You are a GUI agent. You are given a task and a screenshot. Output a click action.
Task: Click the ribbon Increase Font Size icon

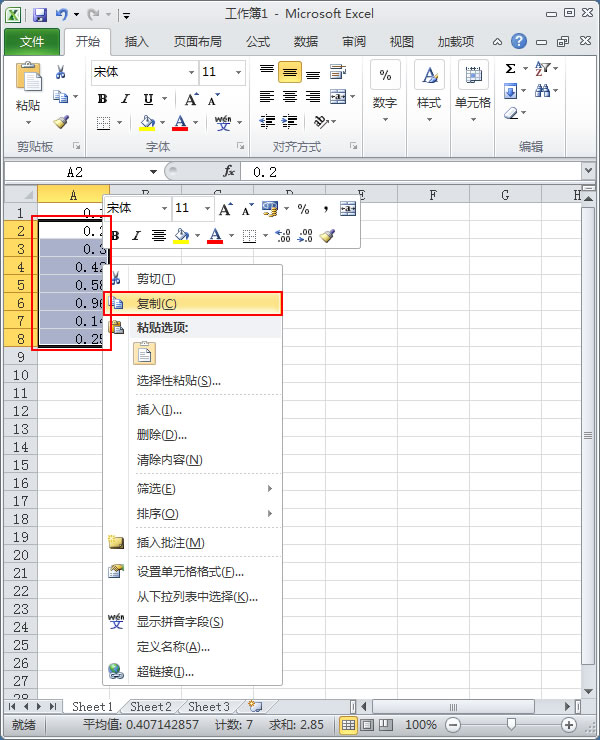tap(191, 99)
